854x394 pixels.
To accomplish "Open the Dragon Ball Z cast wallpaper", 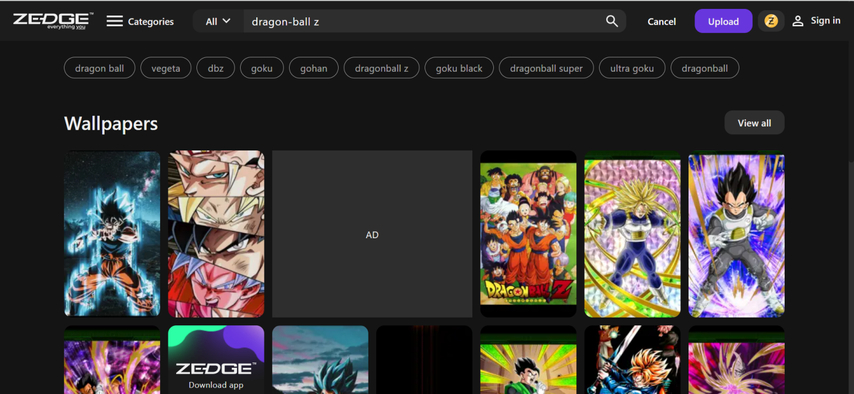I will click(x=528, y=234).
